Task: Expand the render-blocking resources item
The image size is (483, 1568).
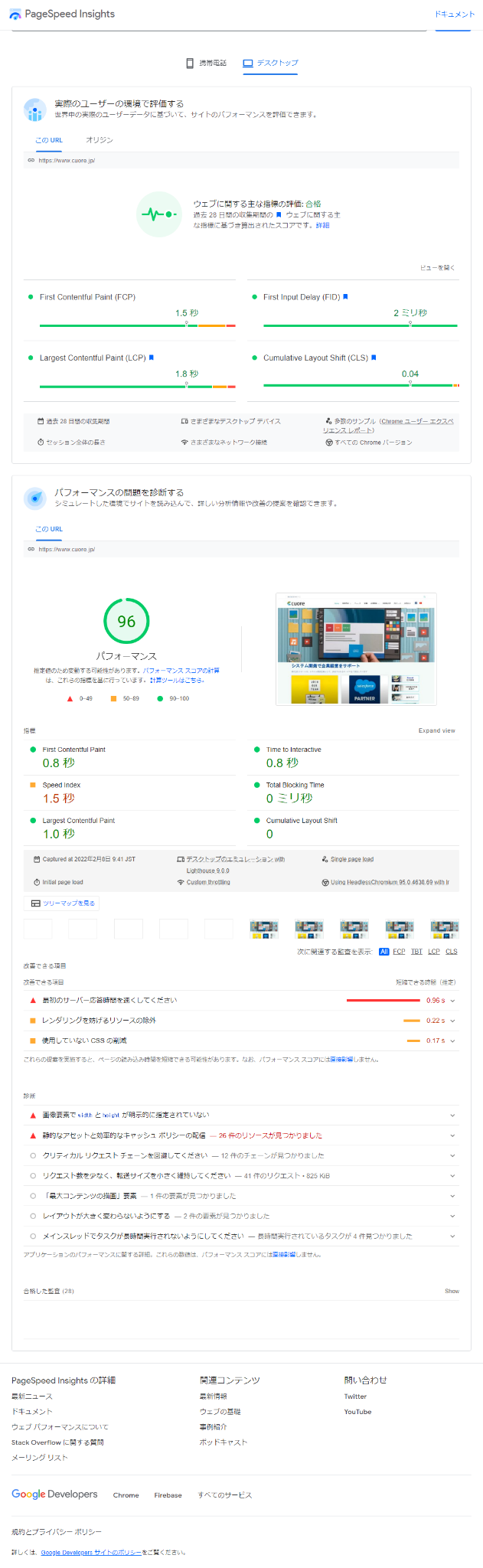Action: [452, 1021]
